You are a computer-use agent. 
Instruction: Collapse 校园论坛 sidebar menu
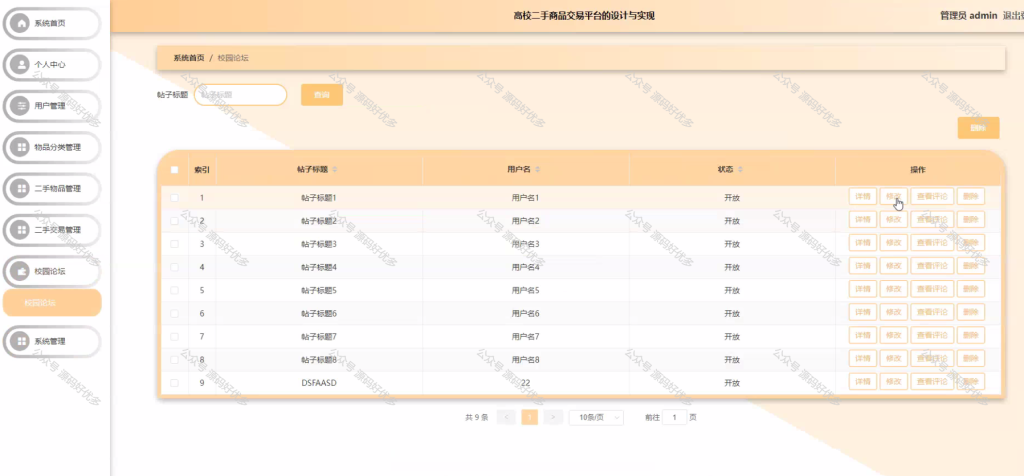pos(52,271)
